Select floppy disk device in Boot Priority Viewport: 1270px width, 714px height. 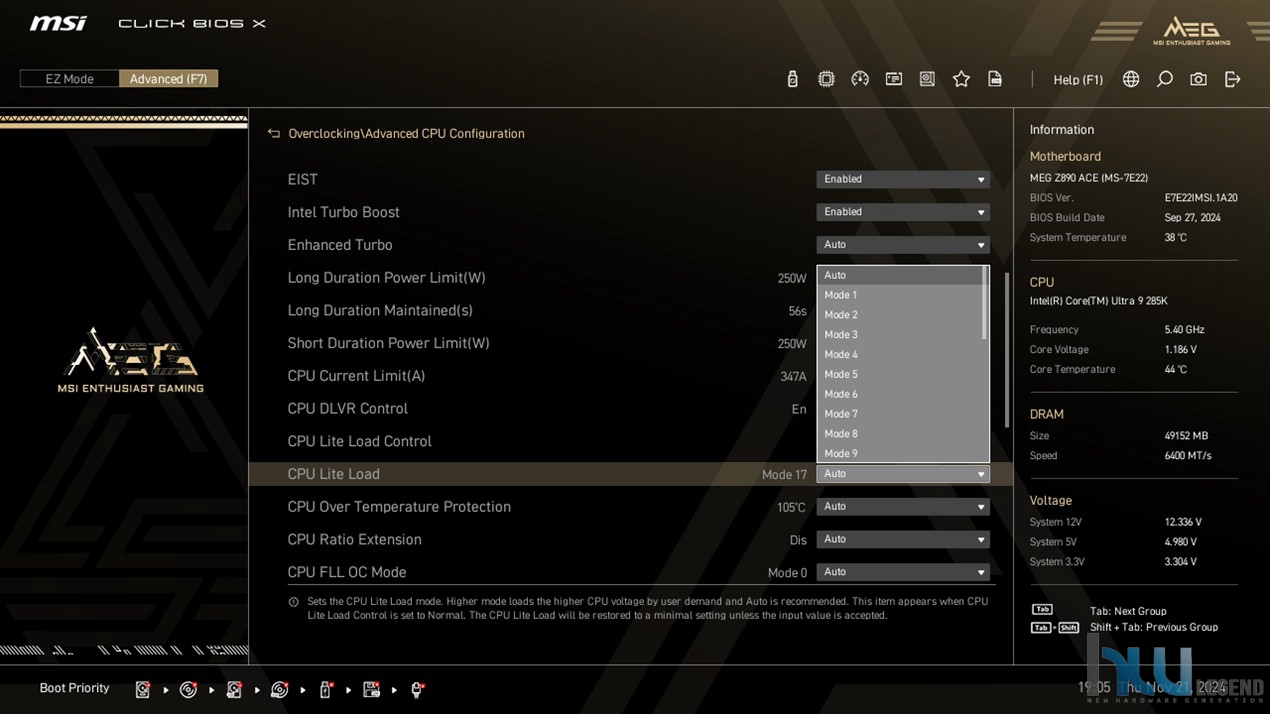click(x=371, y=689)
